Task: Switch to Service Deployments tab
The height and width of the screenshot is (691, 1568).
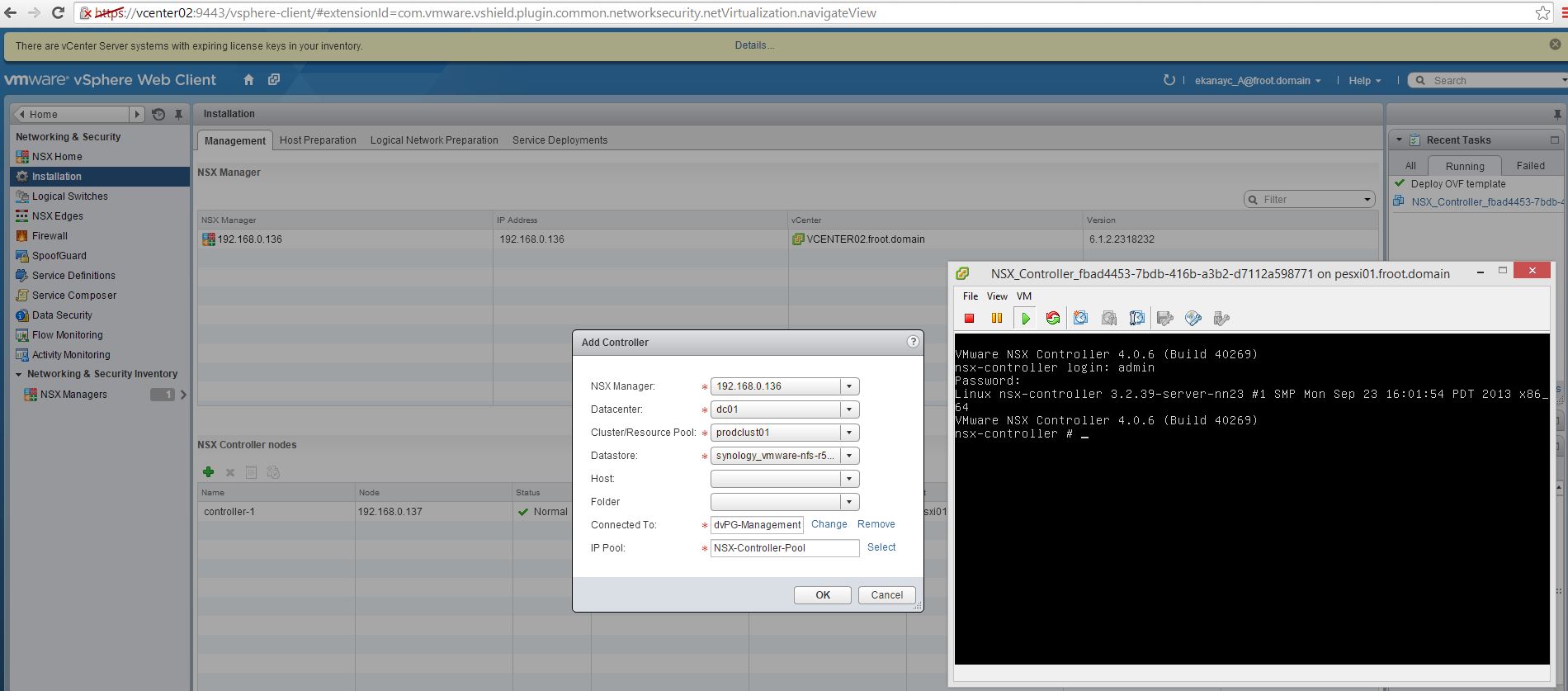Action: pos(560,140)
